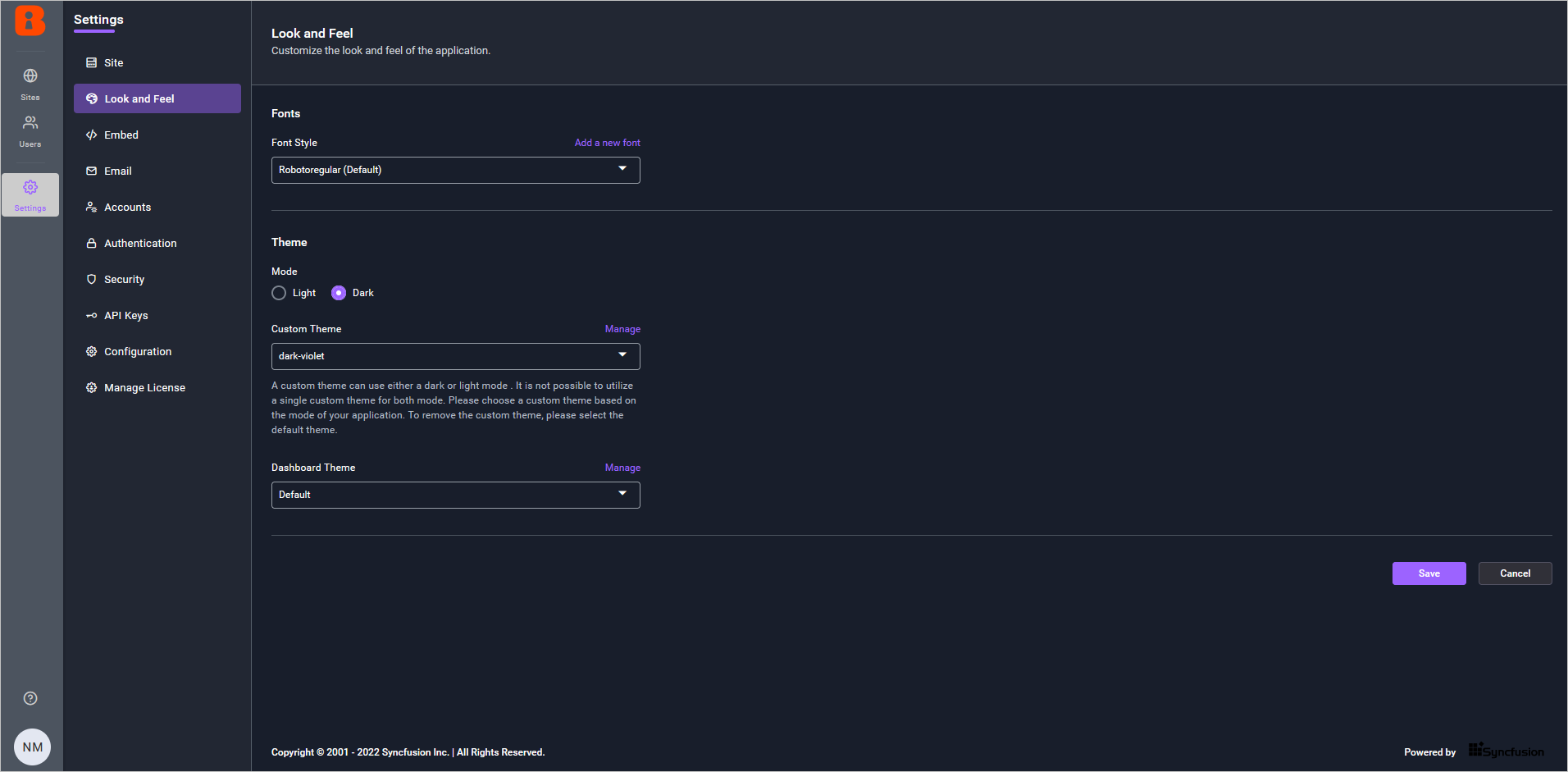Expand the Dashboard Theme dropdown

455,495
